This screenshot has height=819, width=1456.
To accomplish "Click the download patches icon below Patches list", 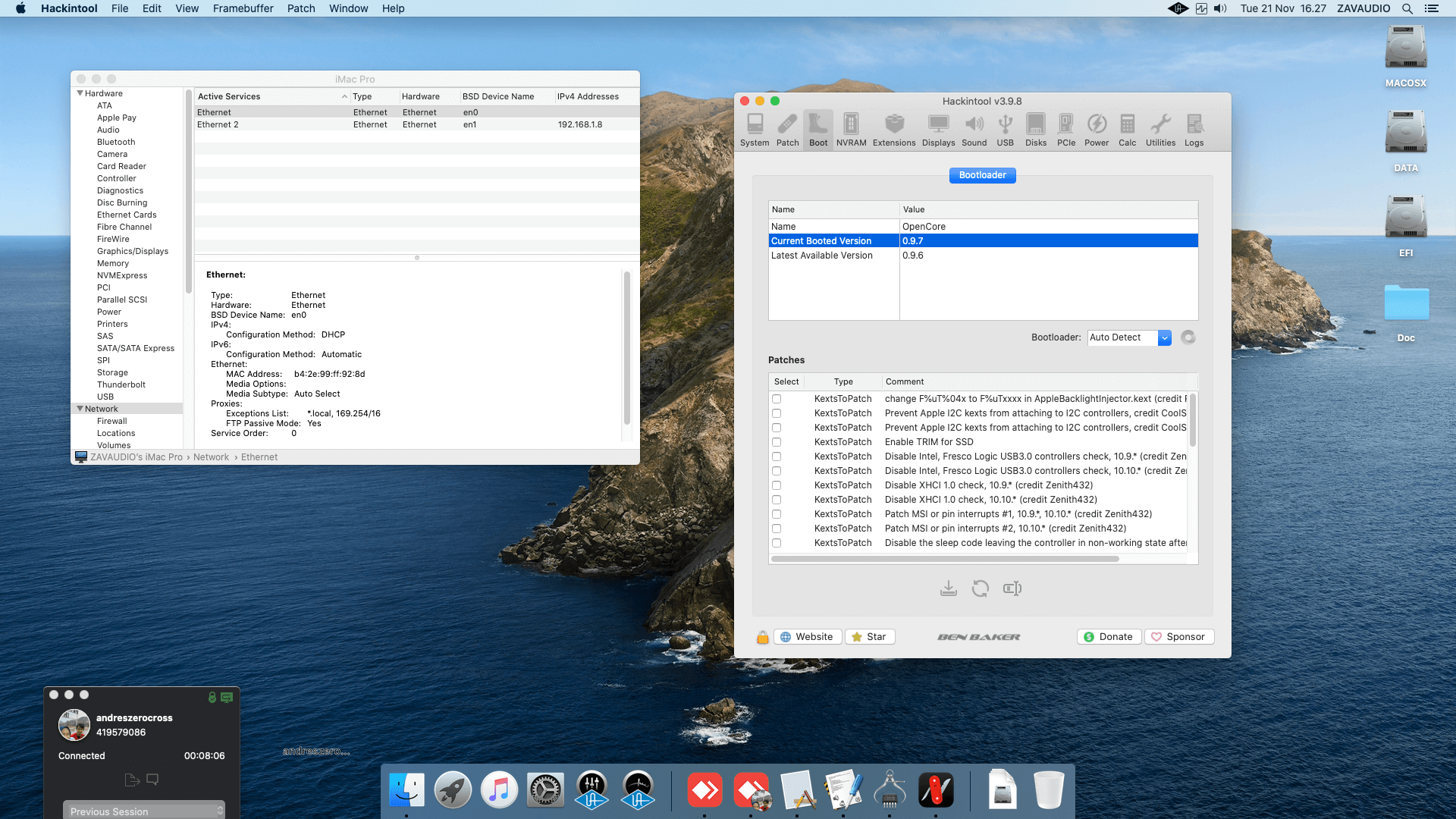I will pos(948,588).
